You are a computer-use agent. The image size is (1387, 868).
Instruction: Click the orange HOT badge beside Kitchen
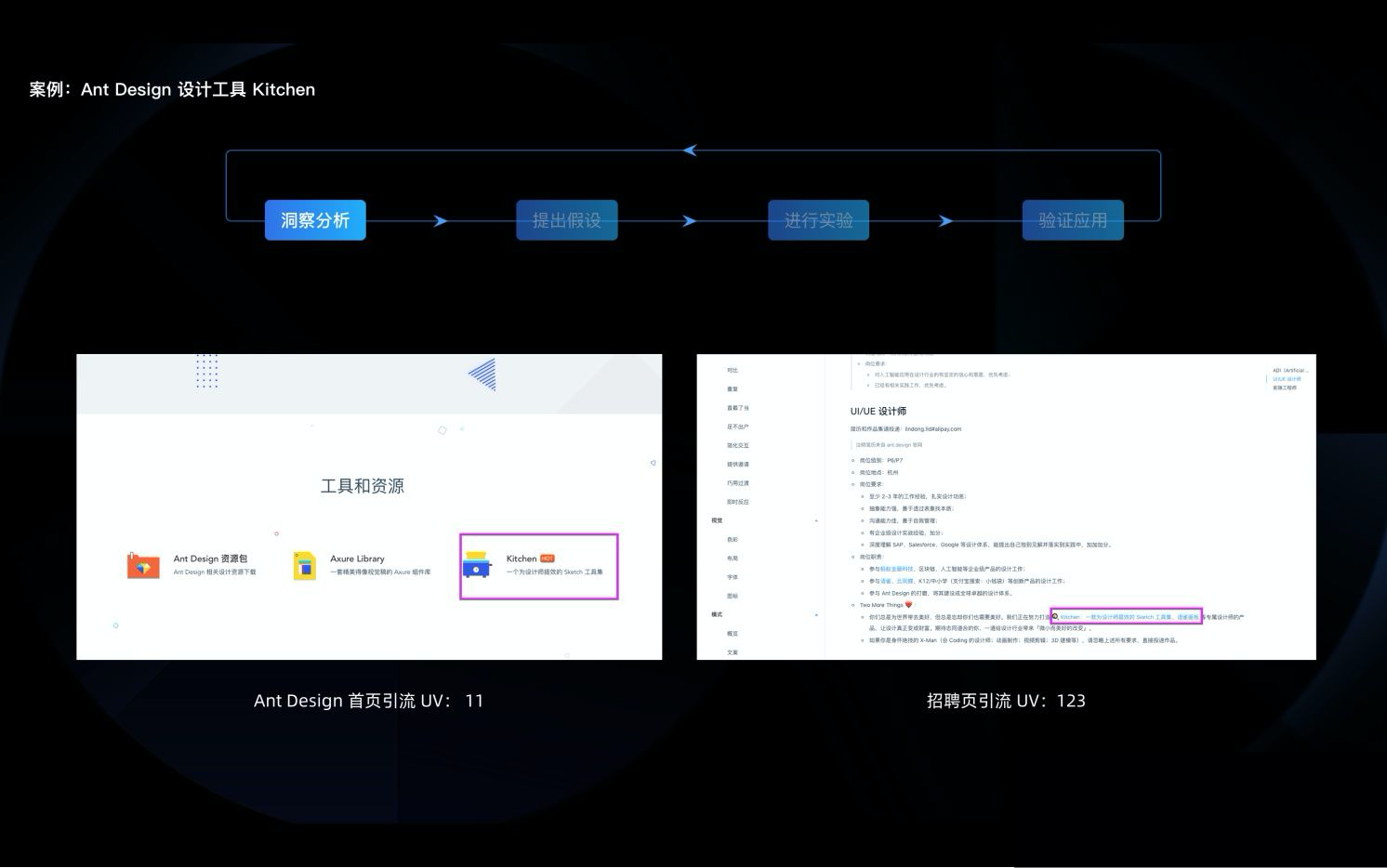(548, 559)
